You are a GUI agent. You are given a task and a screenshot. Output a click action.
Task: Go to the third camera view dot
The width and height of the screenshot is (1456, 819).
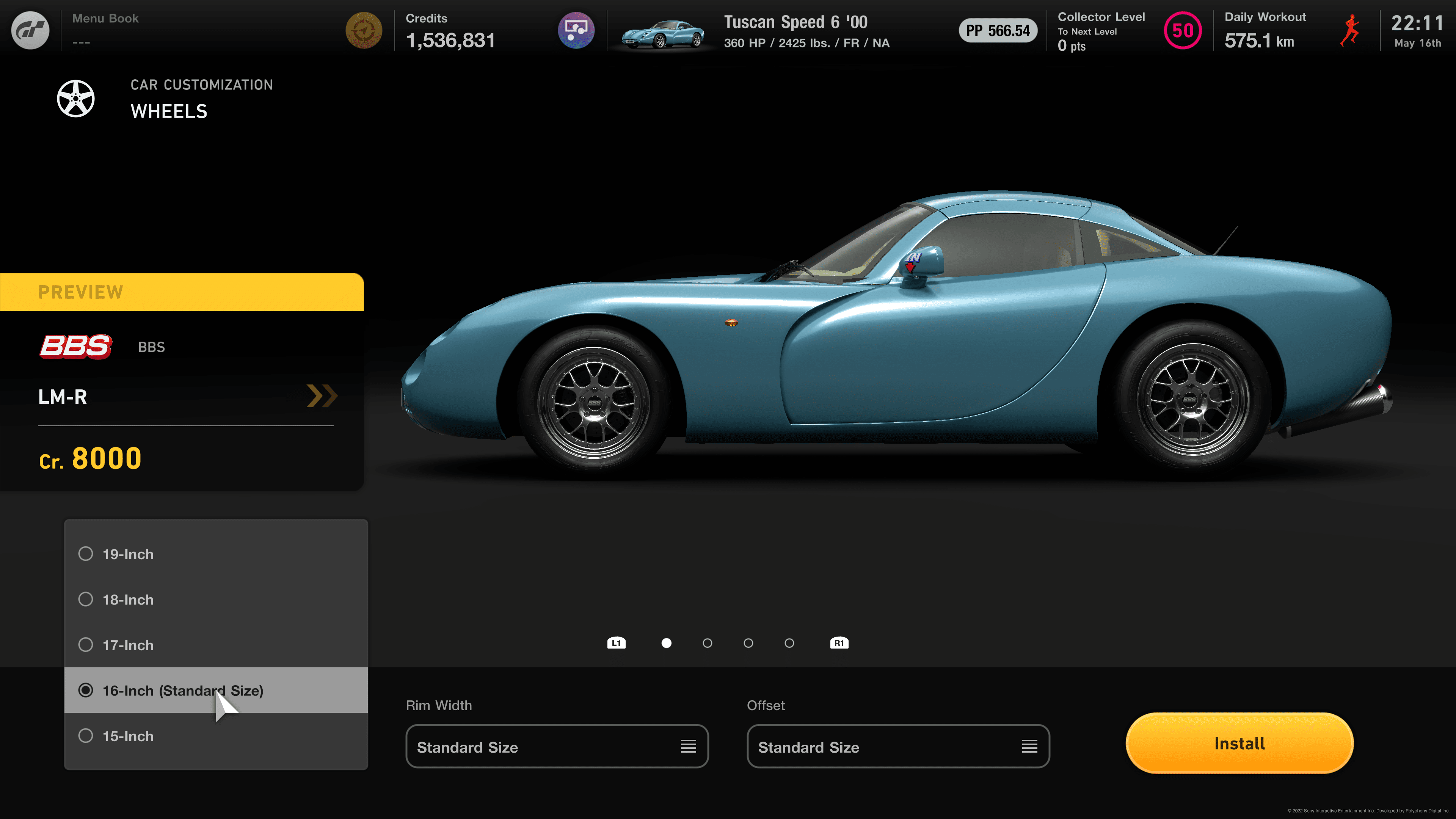tap(748, 643)
